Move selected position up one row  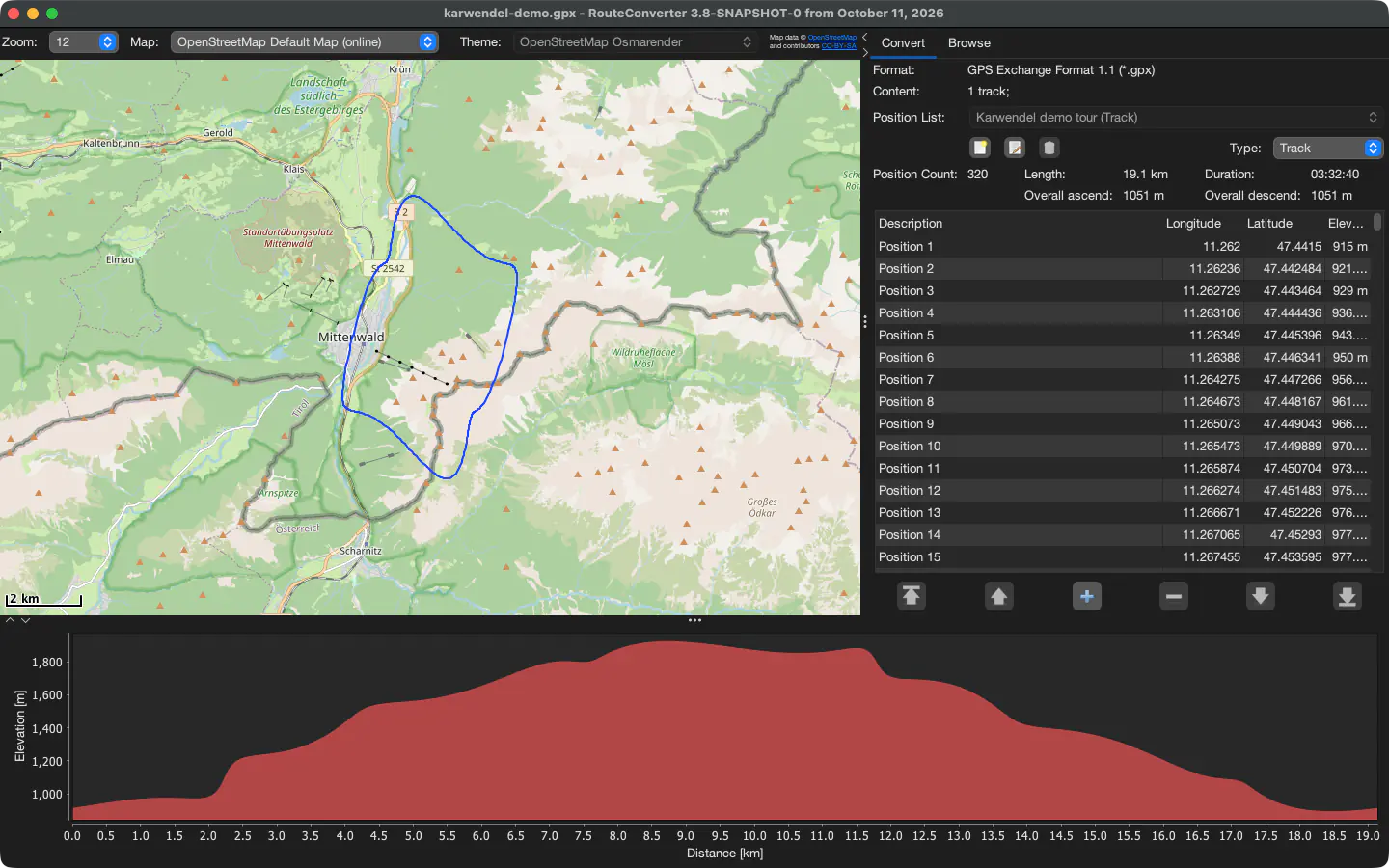999,596
